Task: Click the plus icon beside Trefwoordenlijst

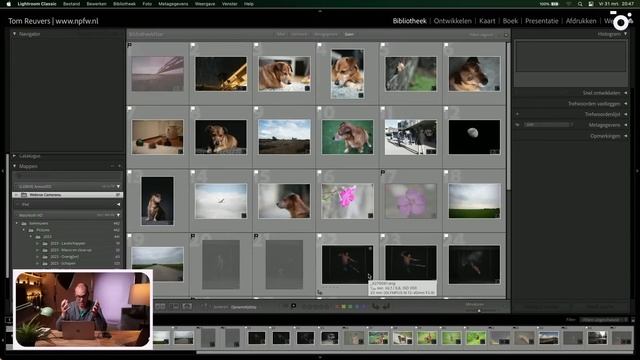Action: [518, 114]
